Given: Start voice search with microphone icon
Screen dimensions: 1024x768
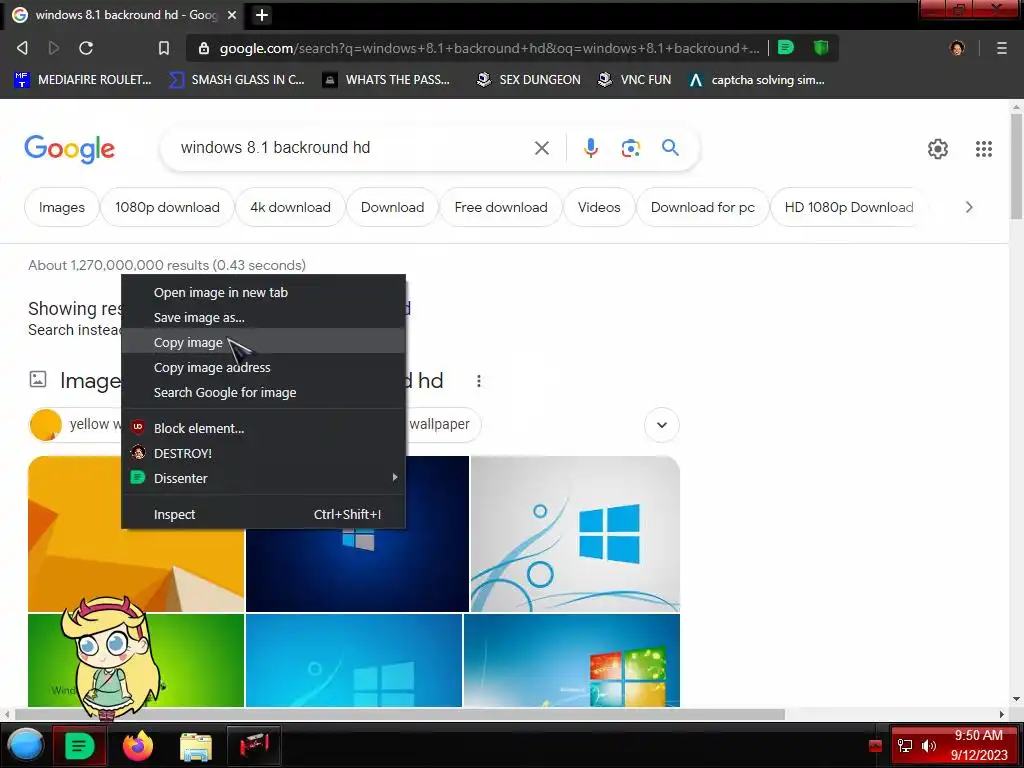Looking at the screenshot, I should 590,148.
